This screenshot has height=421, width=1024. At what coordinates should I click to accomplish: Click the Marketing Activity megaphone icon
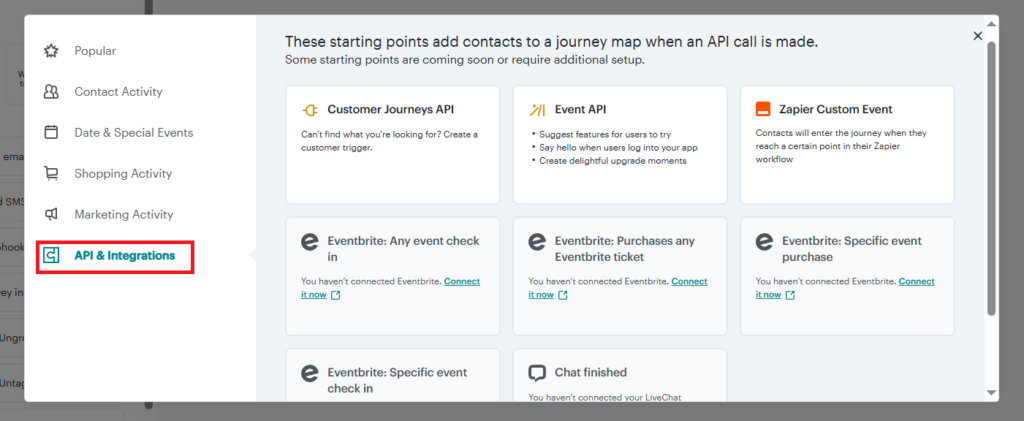pyautogui.click(x=51, y=215)
